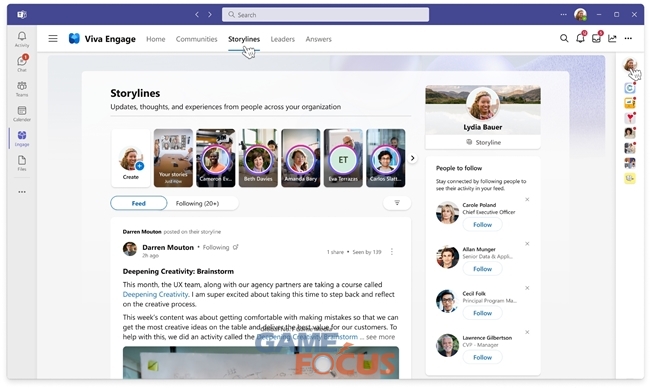This screenshot has height=388, width=650.
Task: Open the Activity bell in Teams sidebar
Action: [x=22, y=39]
